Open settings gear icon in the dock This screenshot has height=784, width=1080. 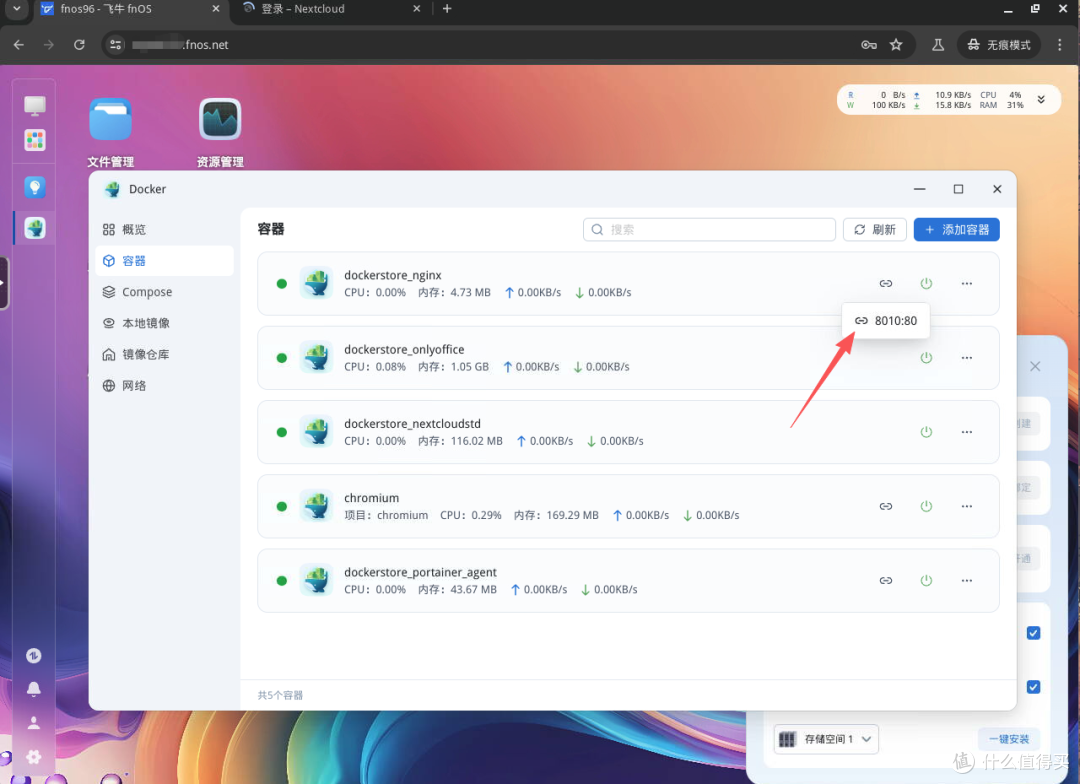click(33, 756)
